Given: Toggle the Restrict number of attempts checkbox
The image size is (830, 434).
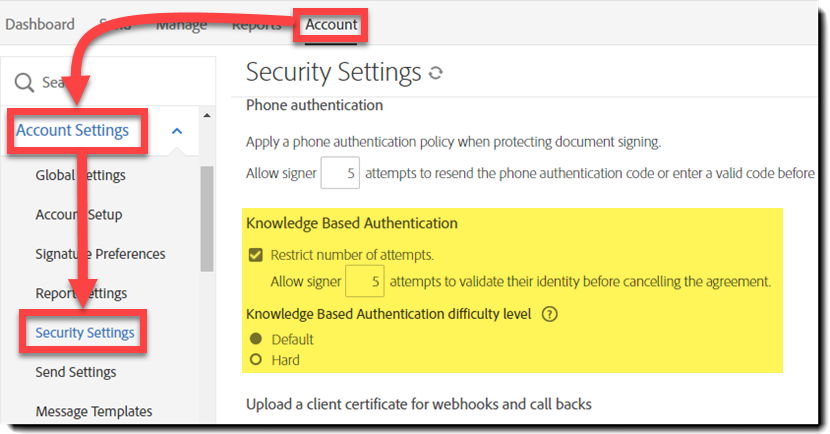Looking at the screenshot, I should [x=256, y=255].
